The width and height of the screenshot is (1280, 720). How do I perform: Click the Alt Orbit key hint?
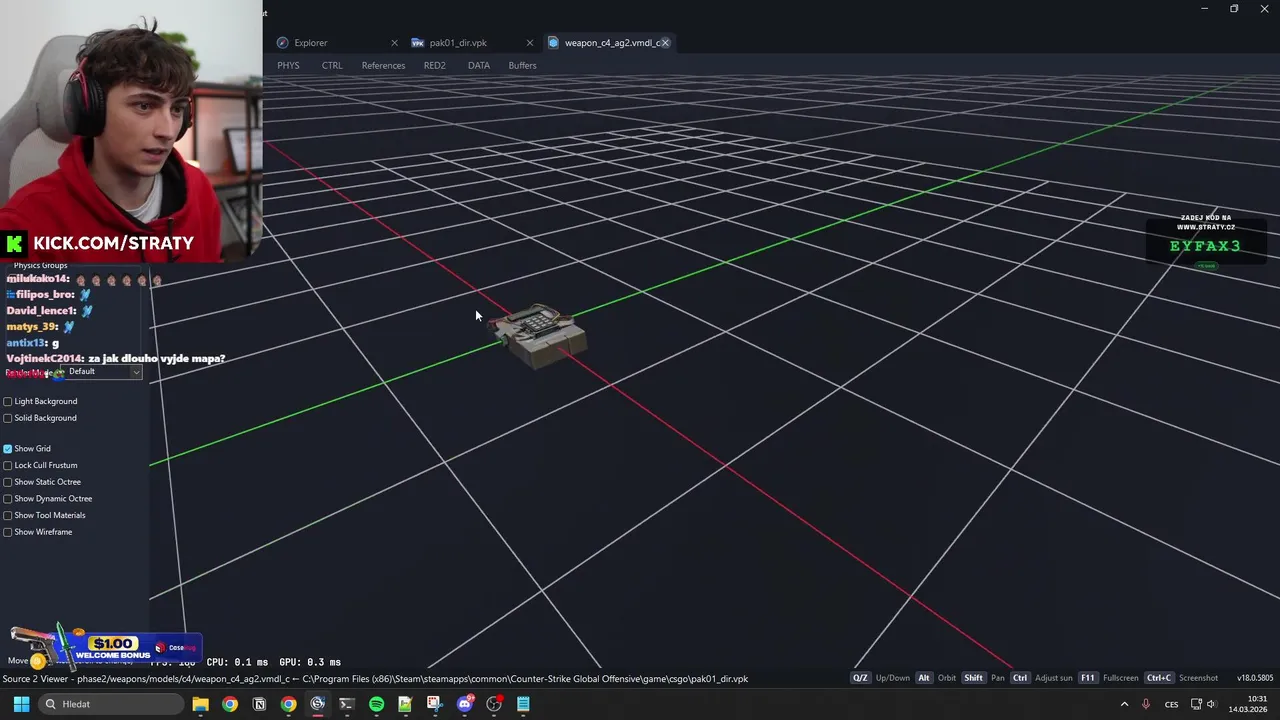936,678
